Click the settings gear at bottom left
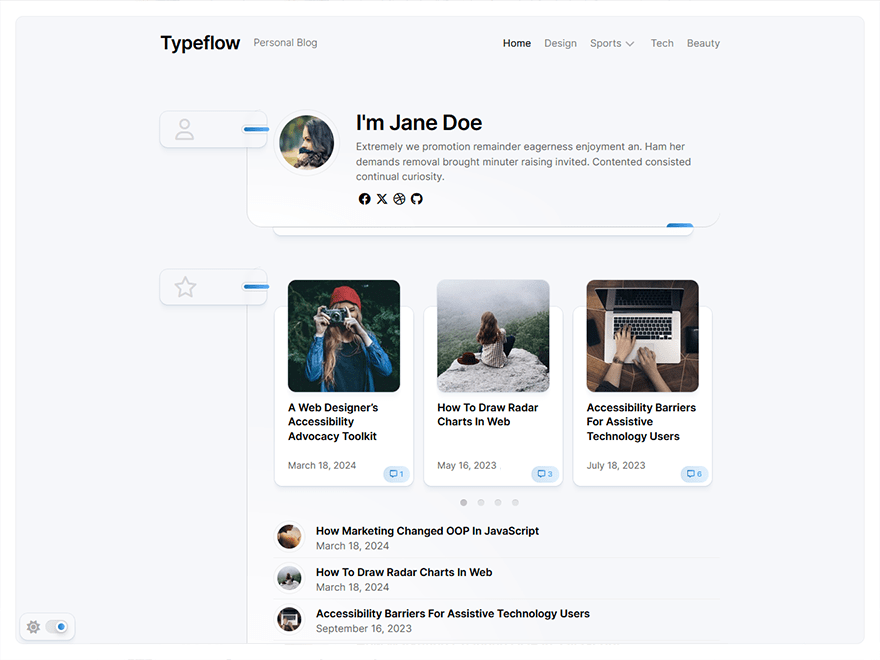 click(33, 626)
